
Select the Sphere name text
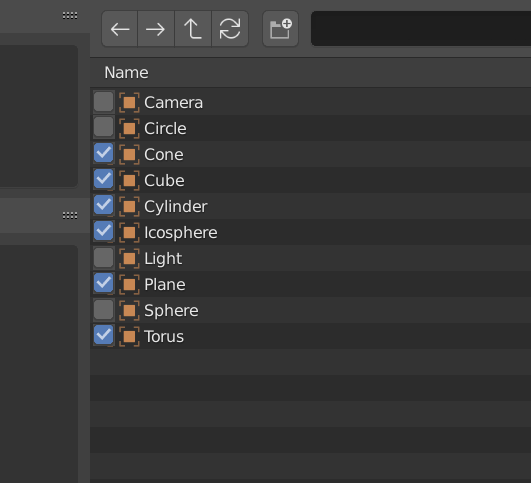[x=171, y=311]
